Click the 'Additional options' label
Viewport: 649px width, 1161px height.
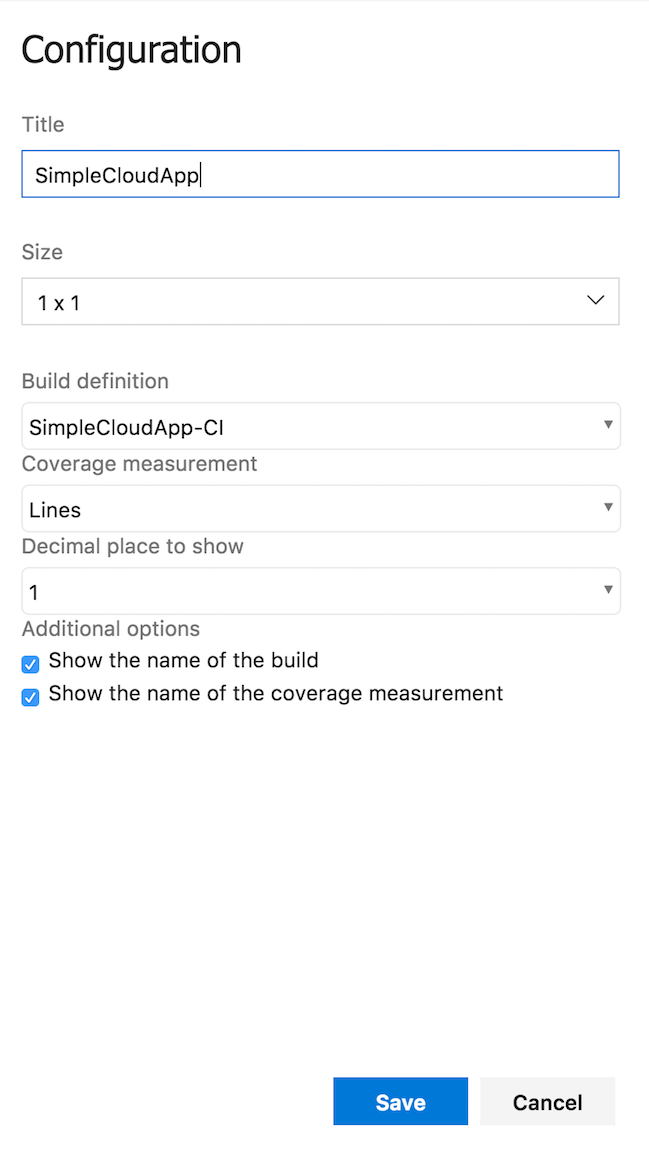coord(110,629)
